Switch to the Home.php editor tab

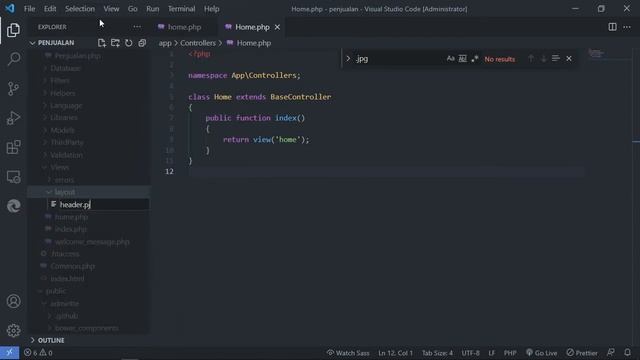click(252, 27)
